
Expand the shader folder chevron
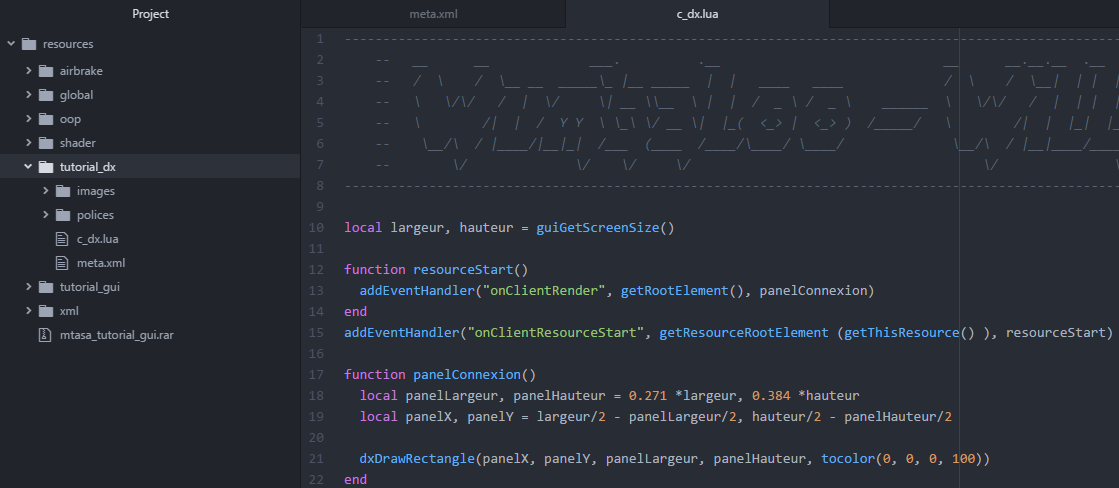(x=28, y=143)
